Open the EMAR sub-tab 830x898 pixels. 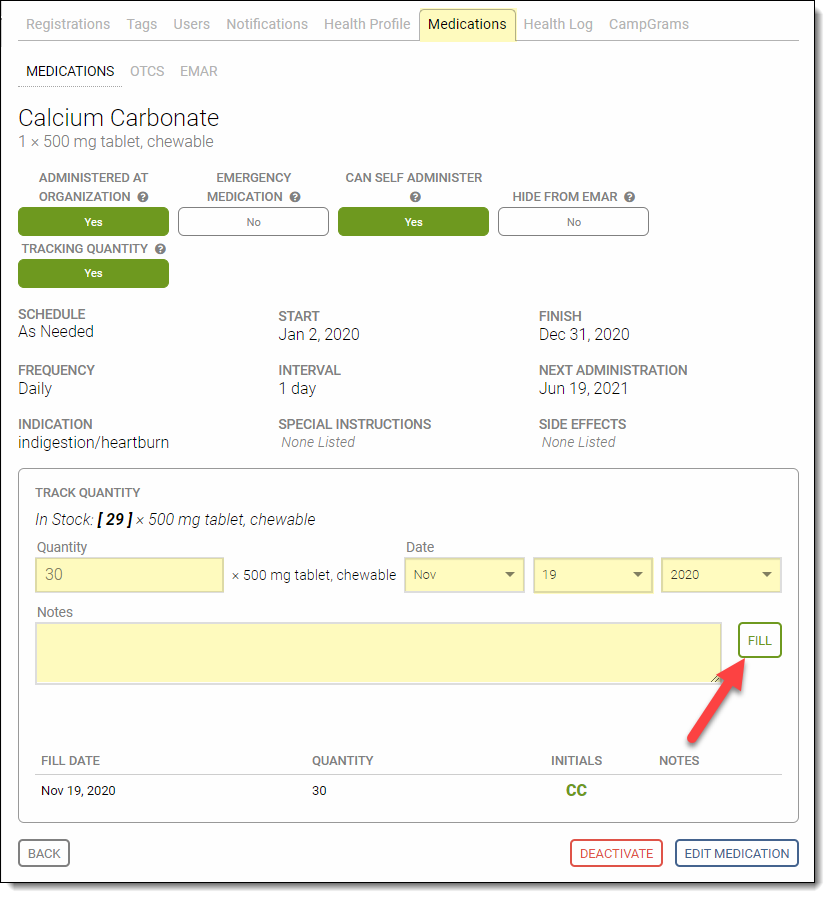(x=198, y=71)
